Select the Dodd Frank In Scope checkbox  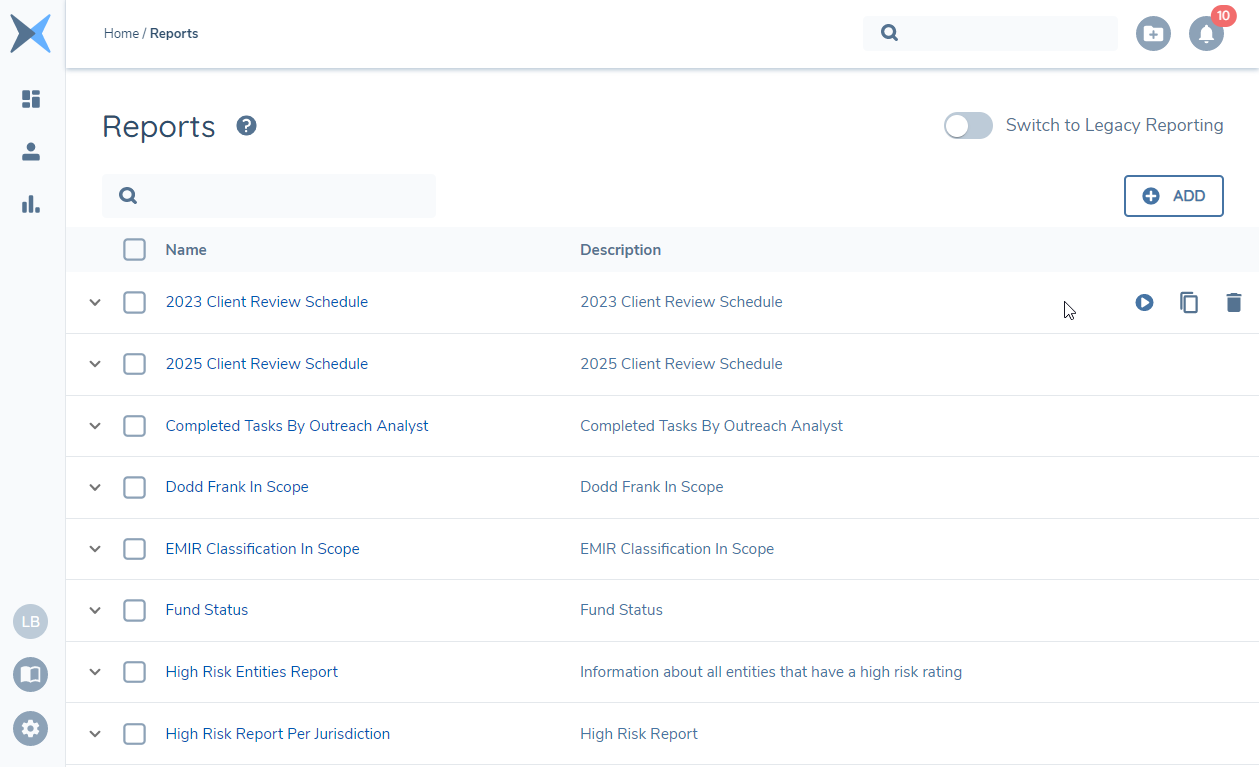click(134, 487)
